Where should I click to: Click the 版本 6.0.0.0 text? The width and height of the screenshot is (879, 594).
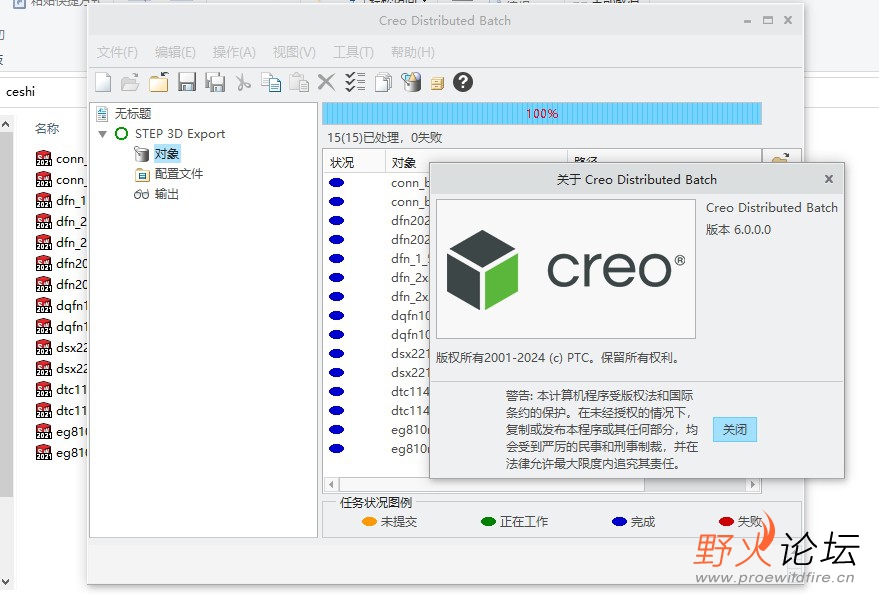click(x=738, y=230)
